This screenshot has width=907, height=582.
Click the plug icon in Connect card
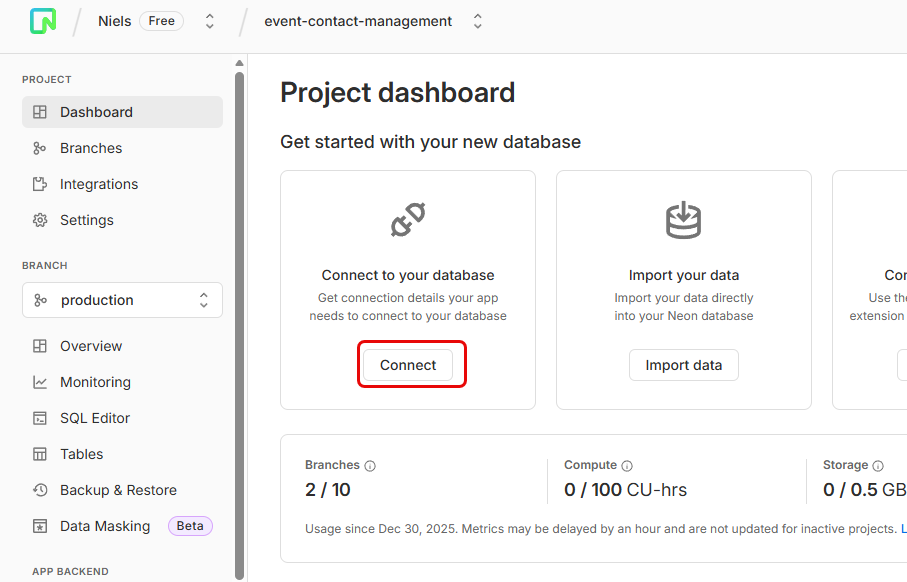point(408,220)
